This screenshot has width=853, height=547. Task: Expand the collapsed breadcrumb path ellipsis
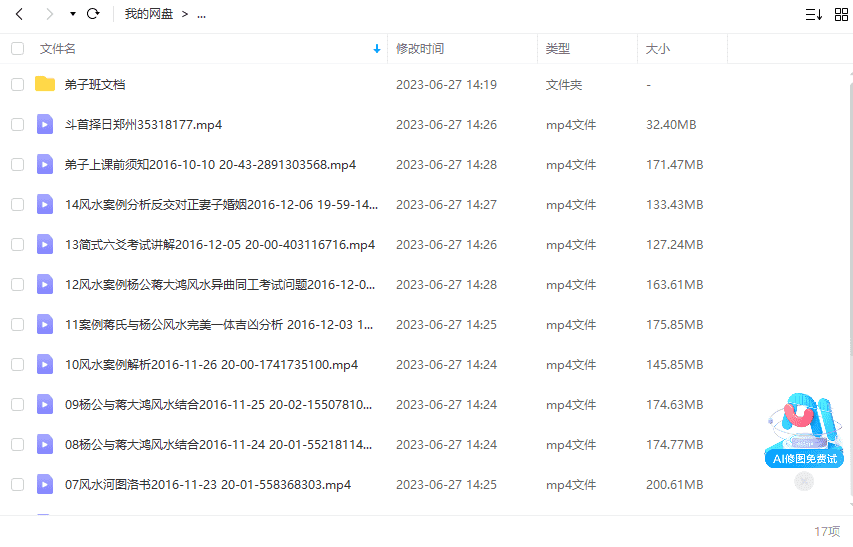point(201,14)
